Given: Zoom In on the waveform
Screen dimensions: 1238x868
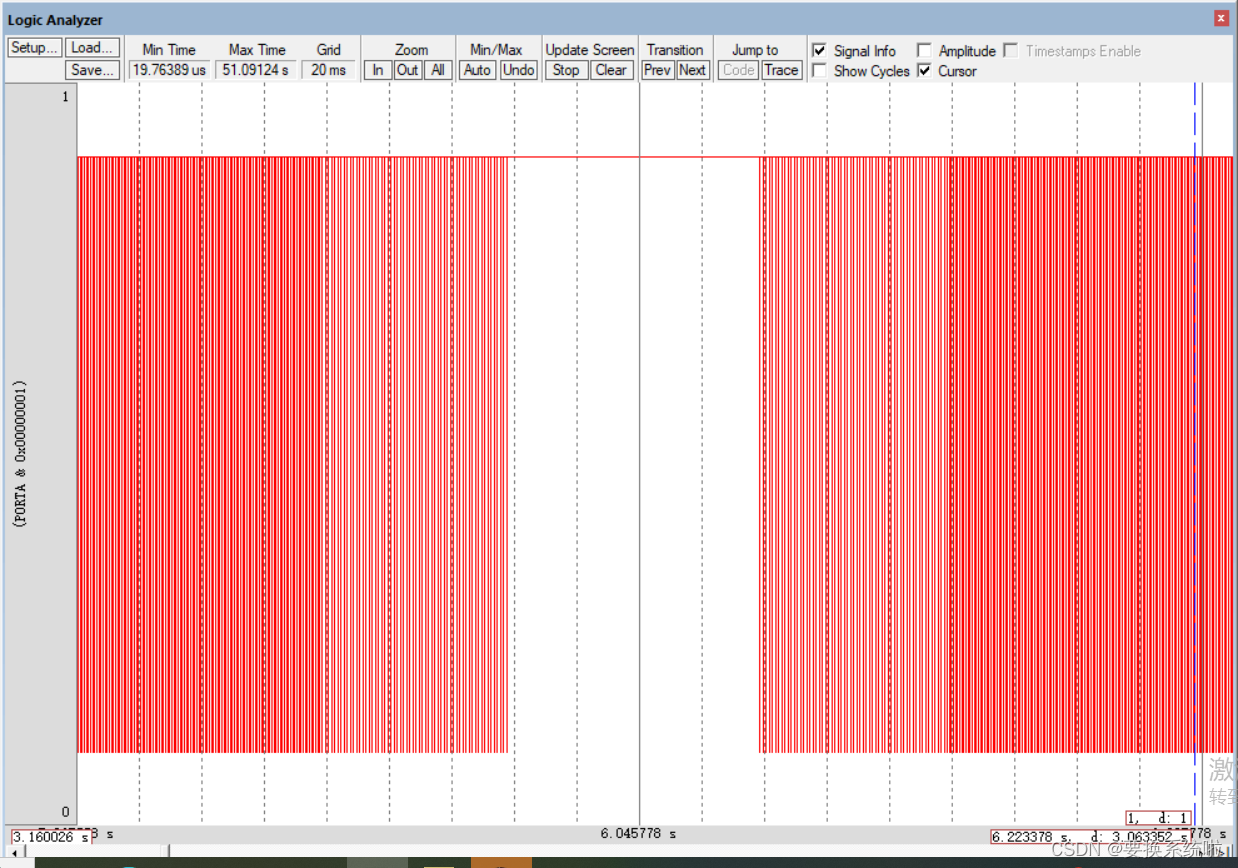Looking at the screenshot, I should pos(378,70).
